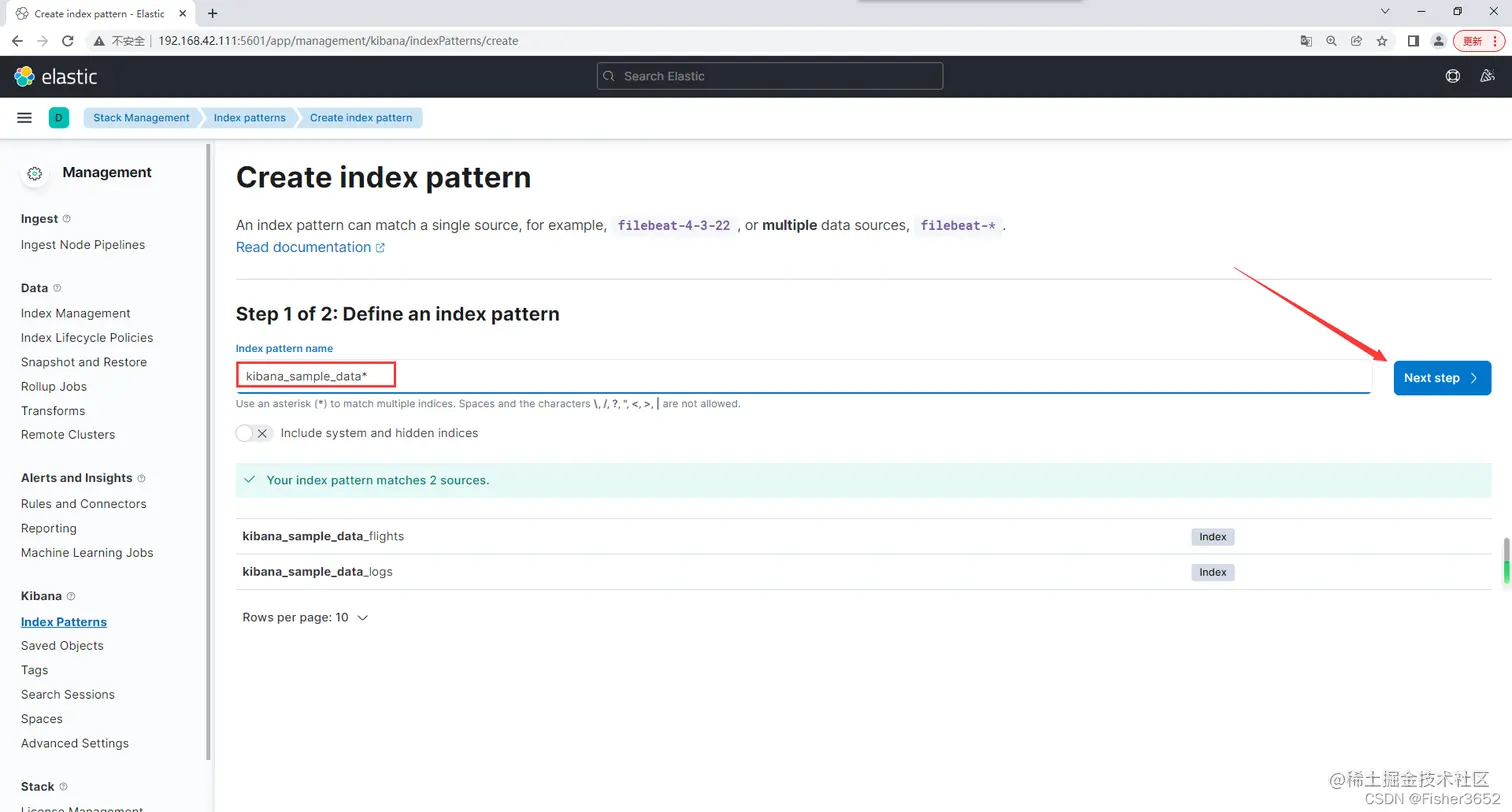Open Index Management
Viewport: 1512px width, 812px height.
point(76,314)
